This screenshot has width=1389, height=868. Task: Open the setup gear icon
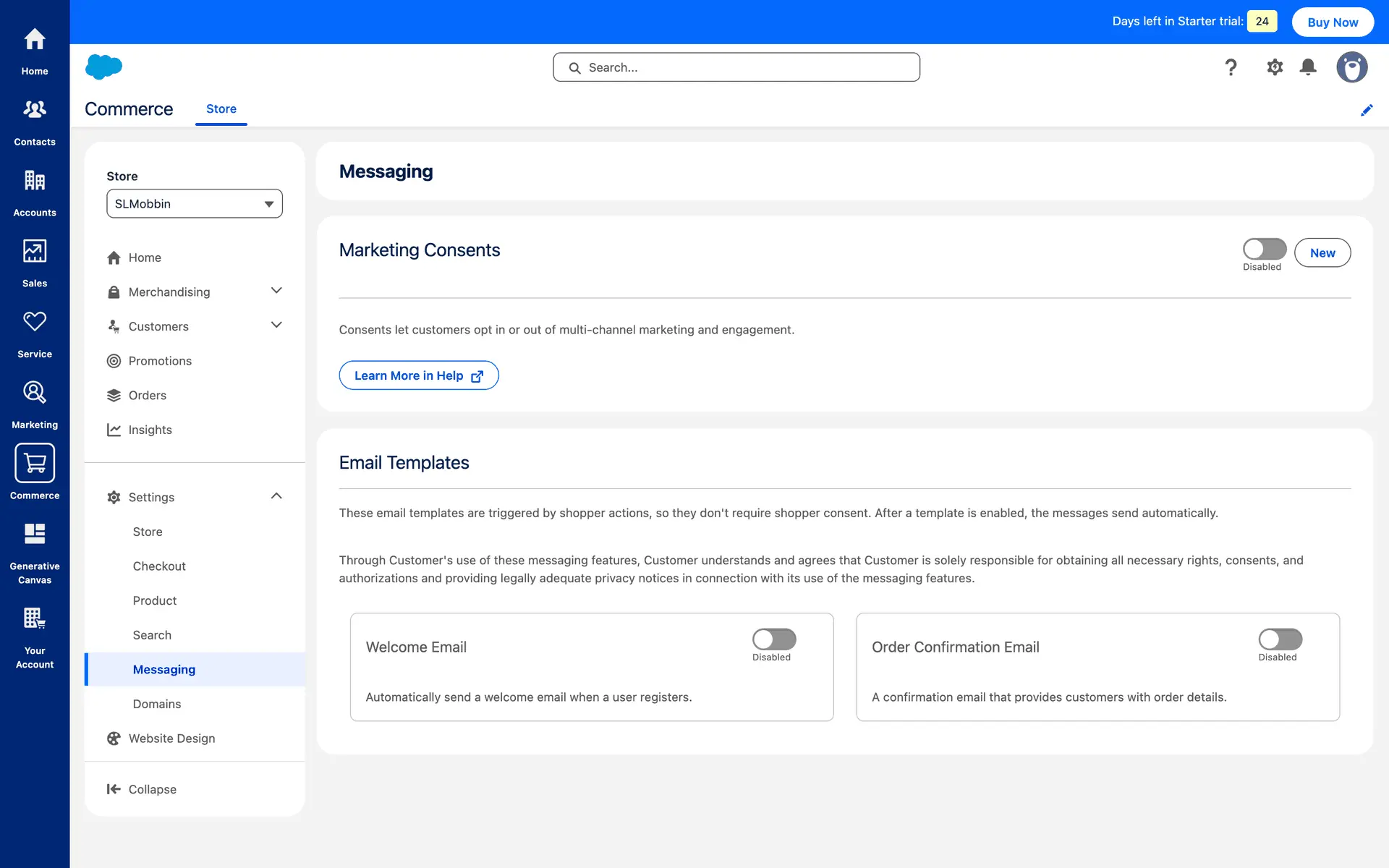tap(1275, 67)
